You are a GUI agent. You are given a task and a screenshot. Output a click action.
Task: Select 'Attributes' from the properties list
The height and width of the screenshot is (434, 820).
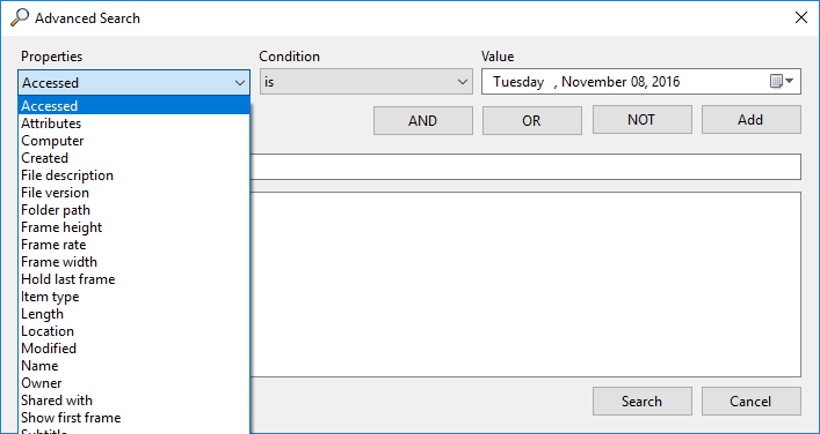pyautogui.click(x=51, y=123)
